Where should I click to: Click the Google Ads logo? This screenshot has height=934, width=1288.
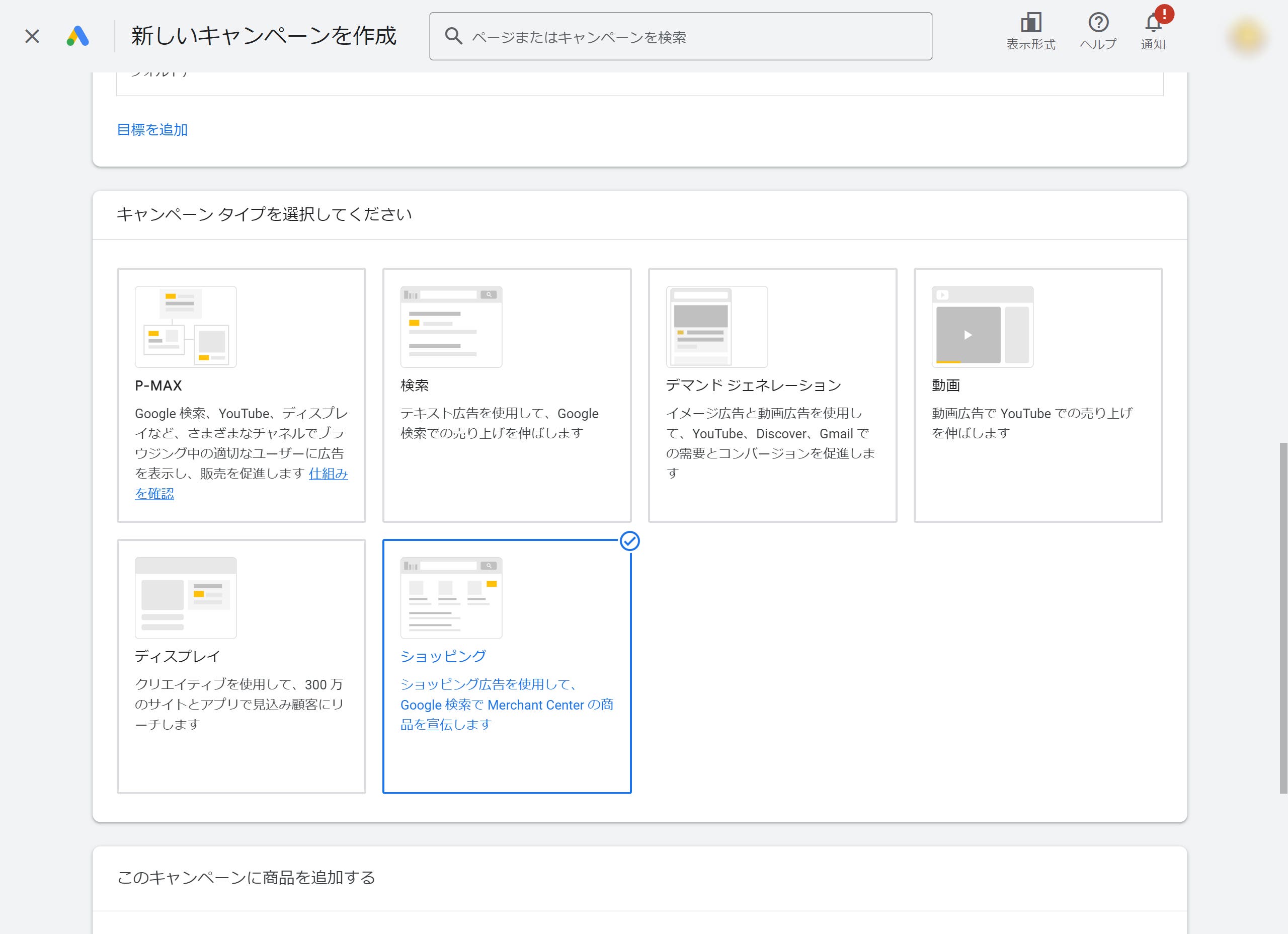point(78,36)
